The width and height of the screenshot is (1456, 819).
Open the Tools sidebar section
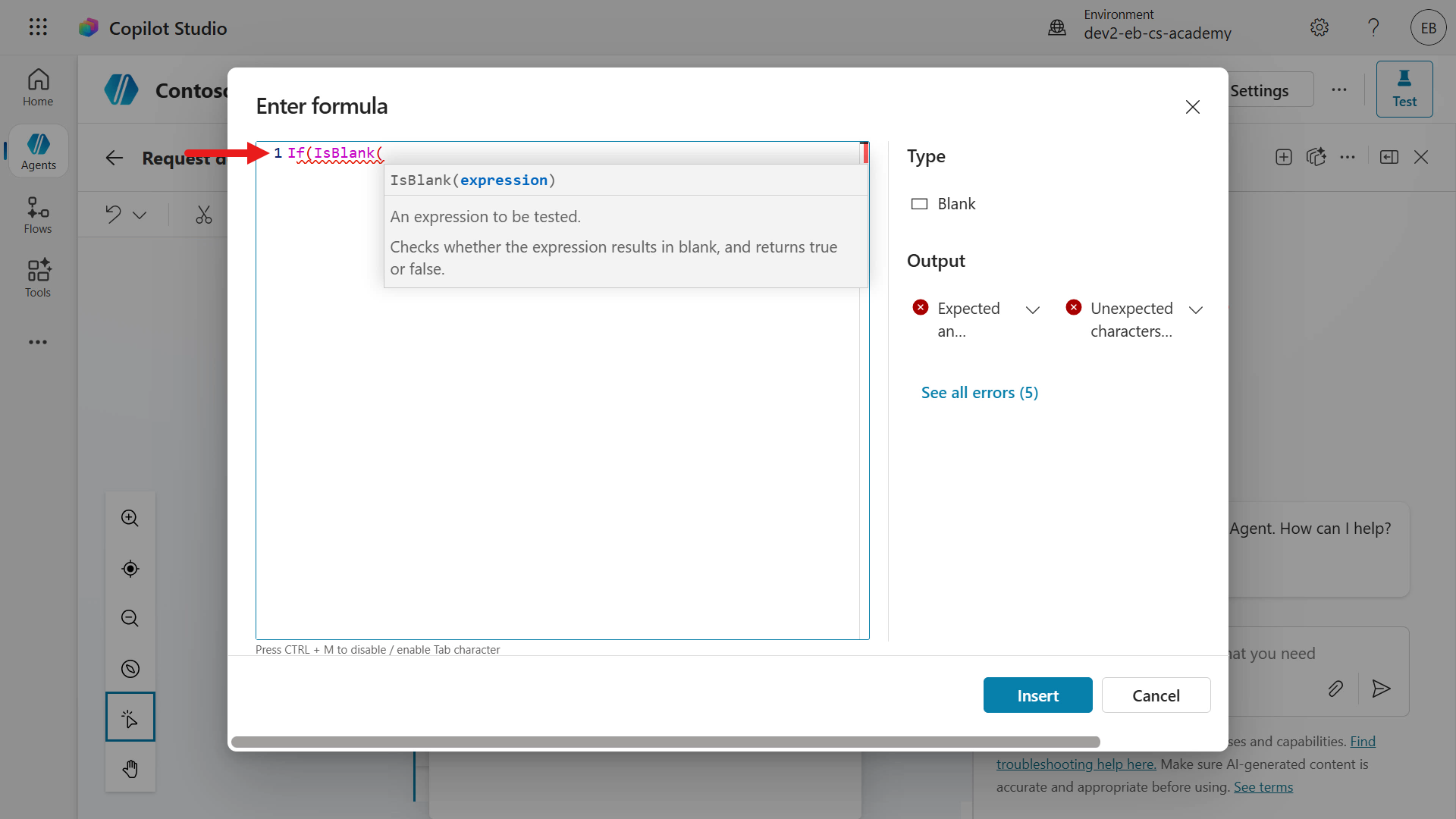click(x=38, y=278)
